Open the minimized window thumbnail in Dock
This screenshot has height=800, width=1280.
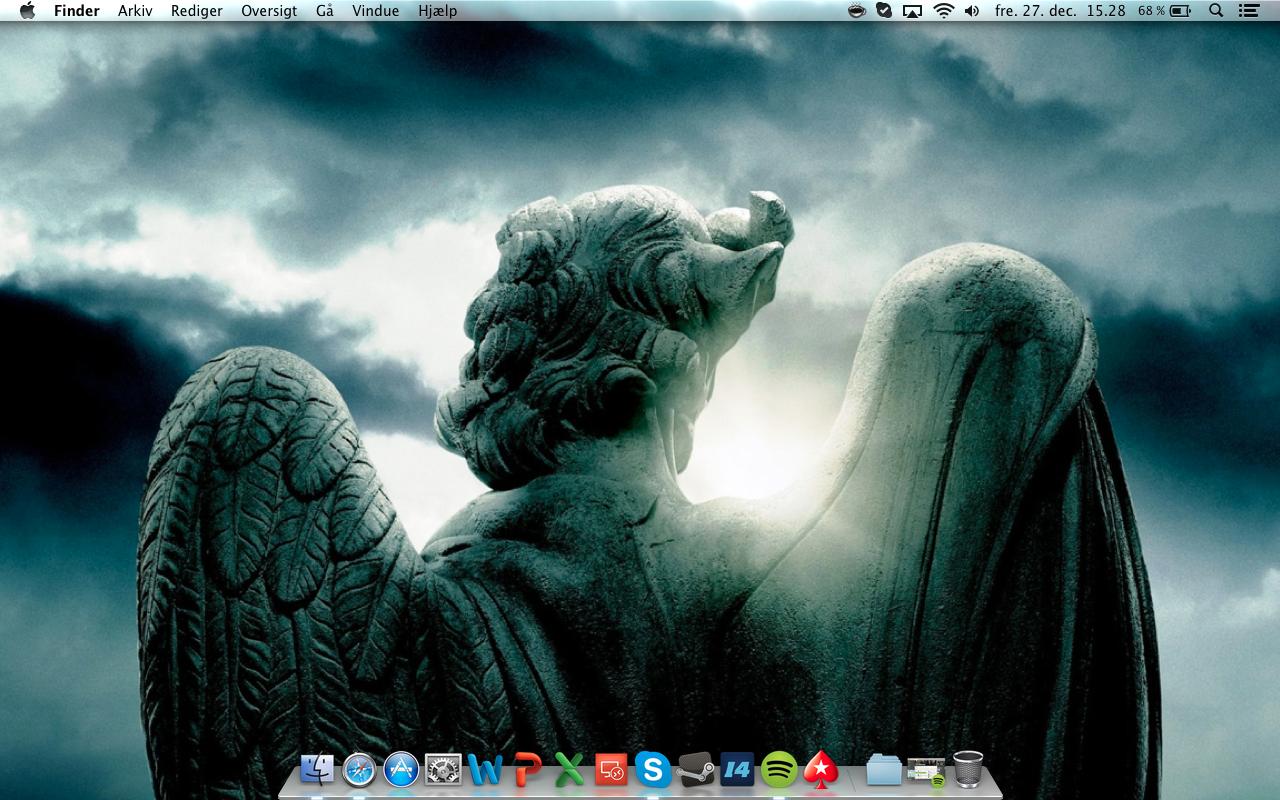(x=926, y=770)
